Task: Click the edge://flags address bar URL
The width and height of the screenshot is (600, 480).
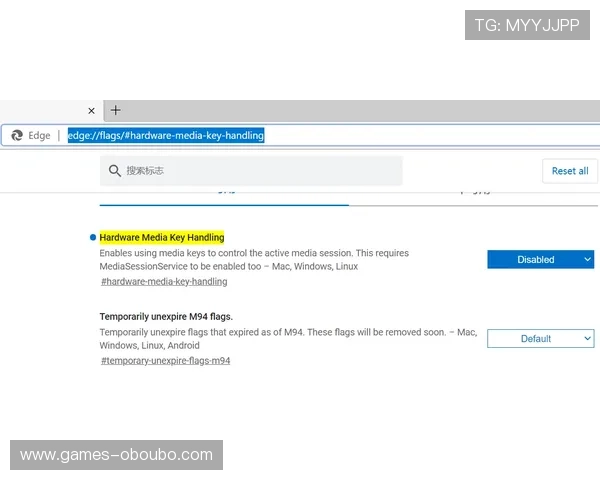Action: pyautogui.click(x=166, y=135)
